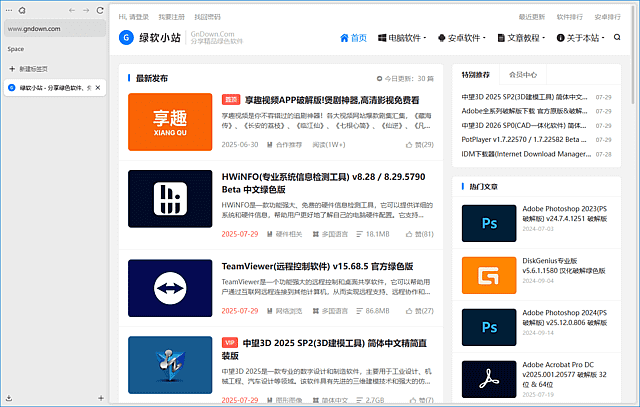Click the browser reload button
Image resolution: width=640 pixels, height=407 pixels.
click(x=98, y=9)
